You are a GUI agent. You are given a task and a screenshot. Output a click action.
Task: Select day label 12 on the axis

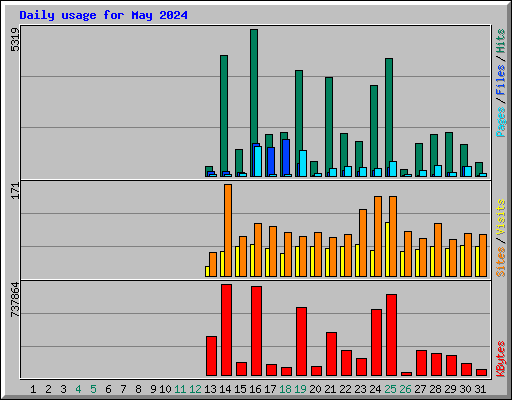coord(195,389)
